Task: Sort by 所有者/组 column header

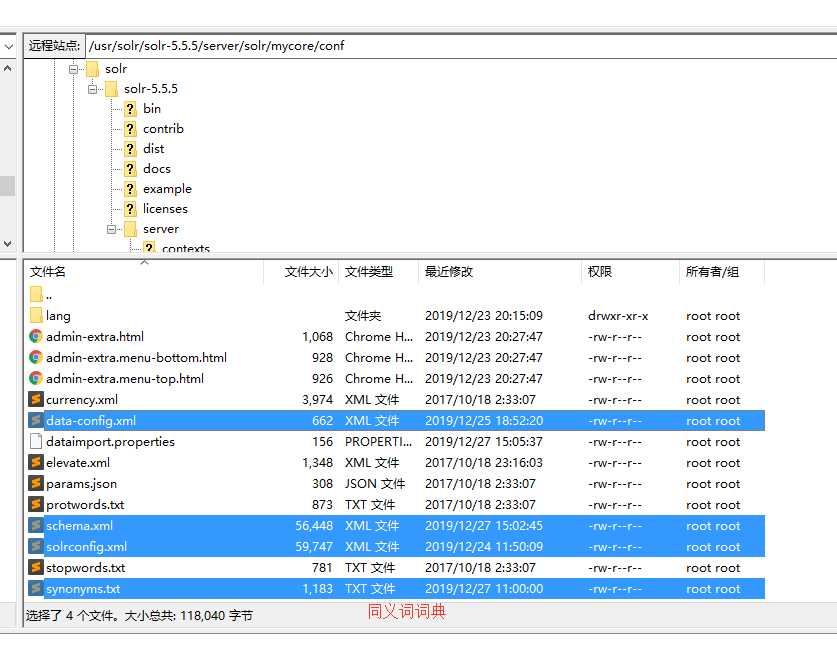Action: click(x=722, y=272)
